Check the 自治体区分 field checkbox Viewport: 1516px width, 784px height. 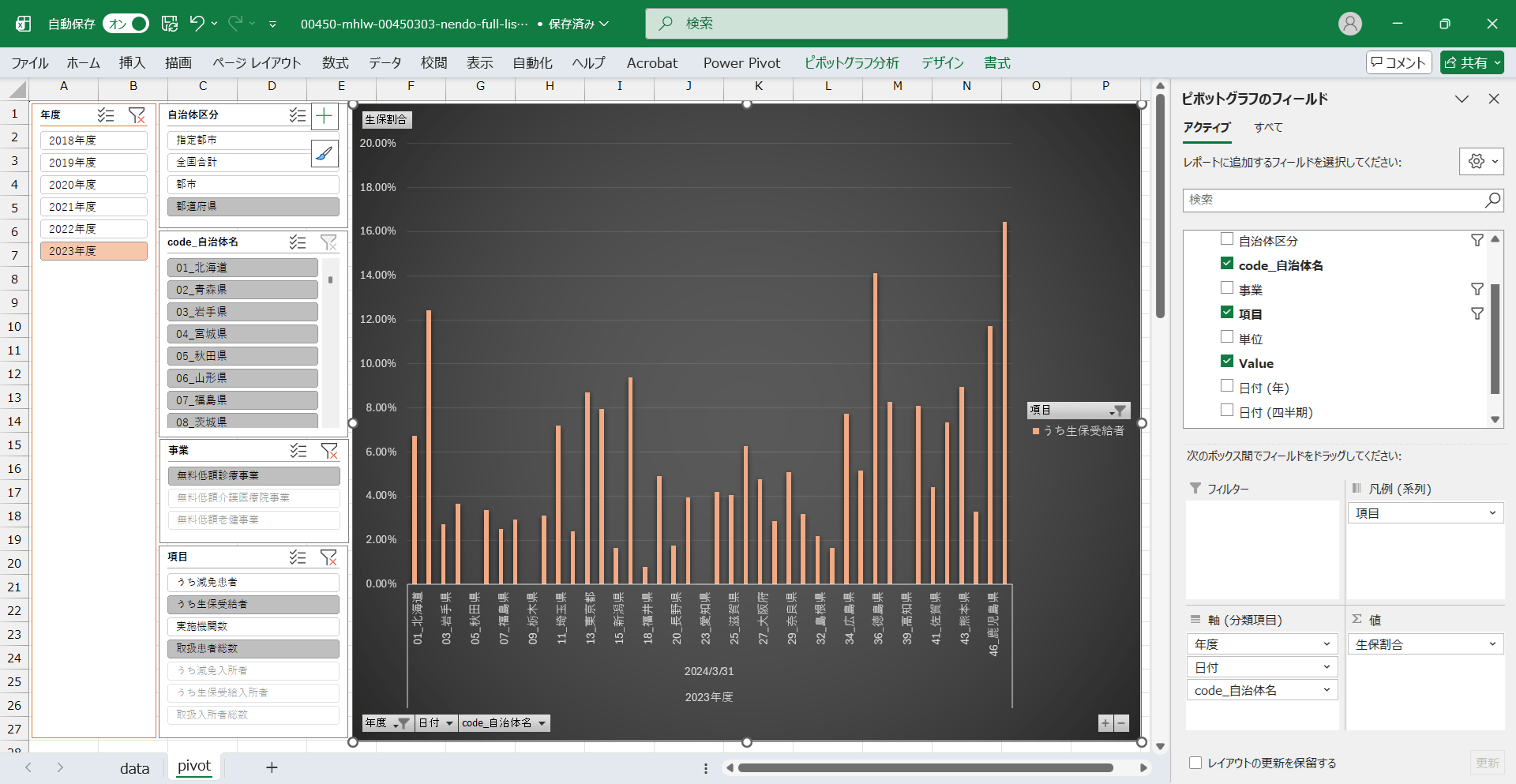(1227, 239)
